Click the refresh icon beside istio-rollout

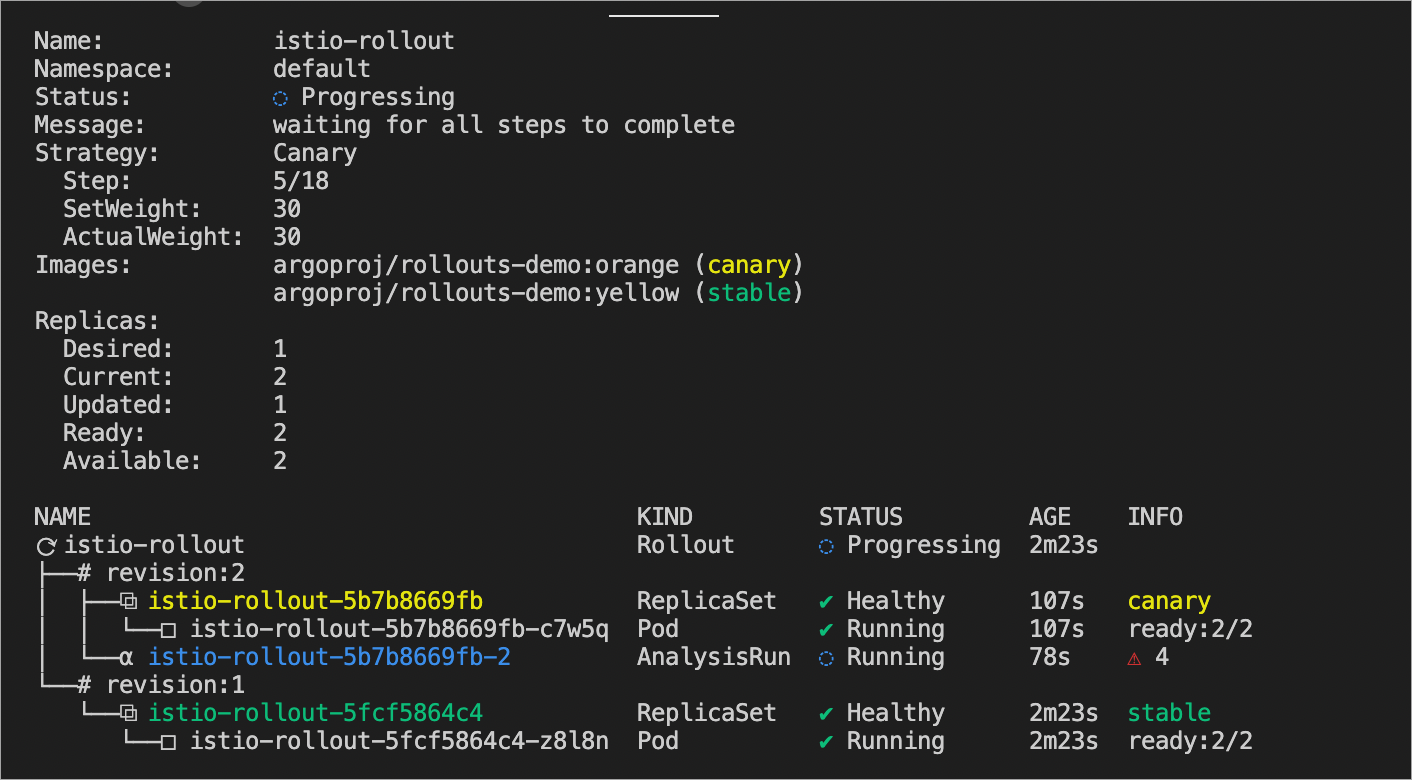coord(46,546)
